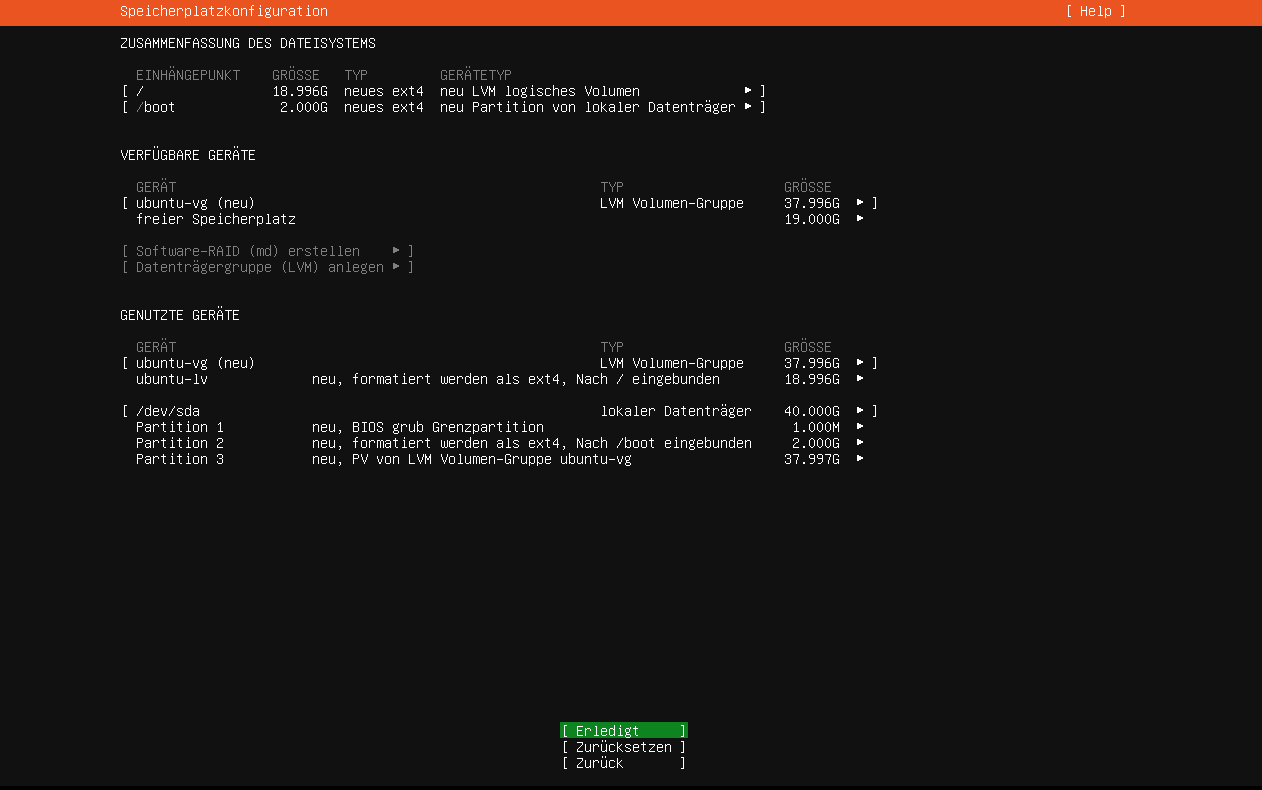This screenshot has height=790, width=1262.
Task: Expand the ubuntu-lv logical volume options
Action: point(862,379)
